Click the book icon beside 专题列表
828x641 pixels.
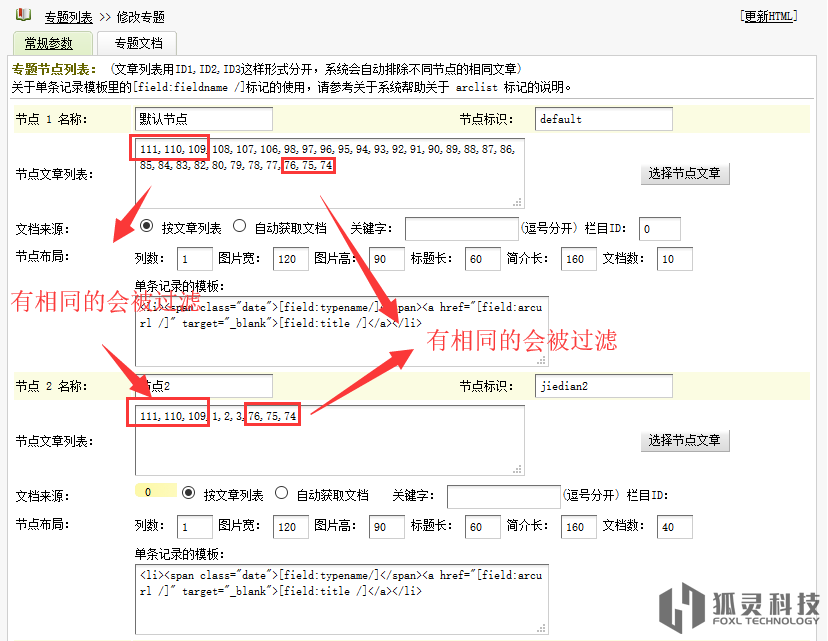click(x=24, y=15)
